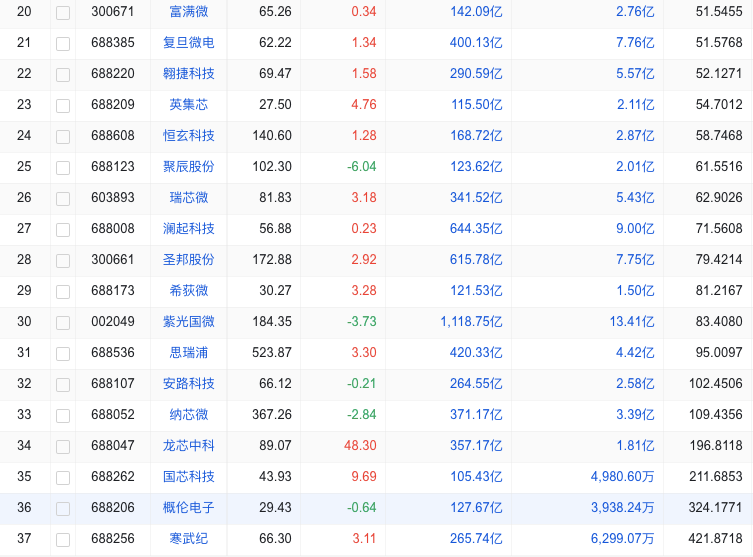Open stock link 圣邦股份

tap(189, 259)
